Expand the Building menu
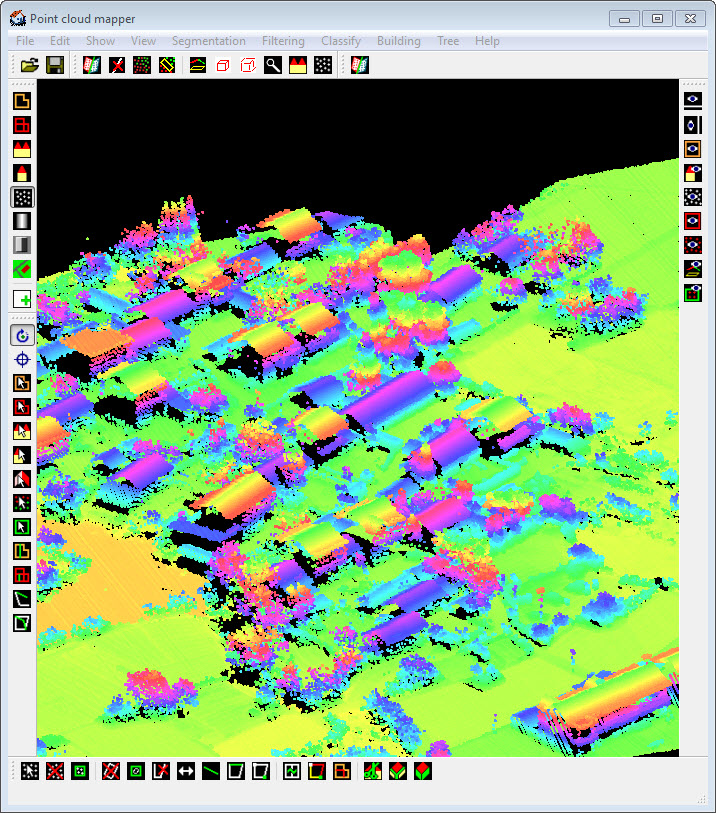 [x=398, y=41]
